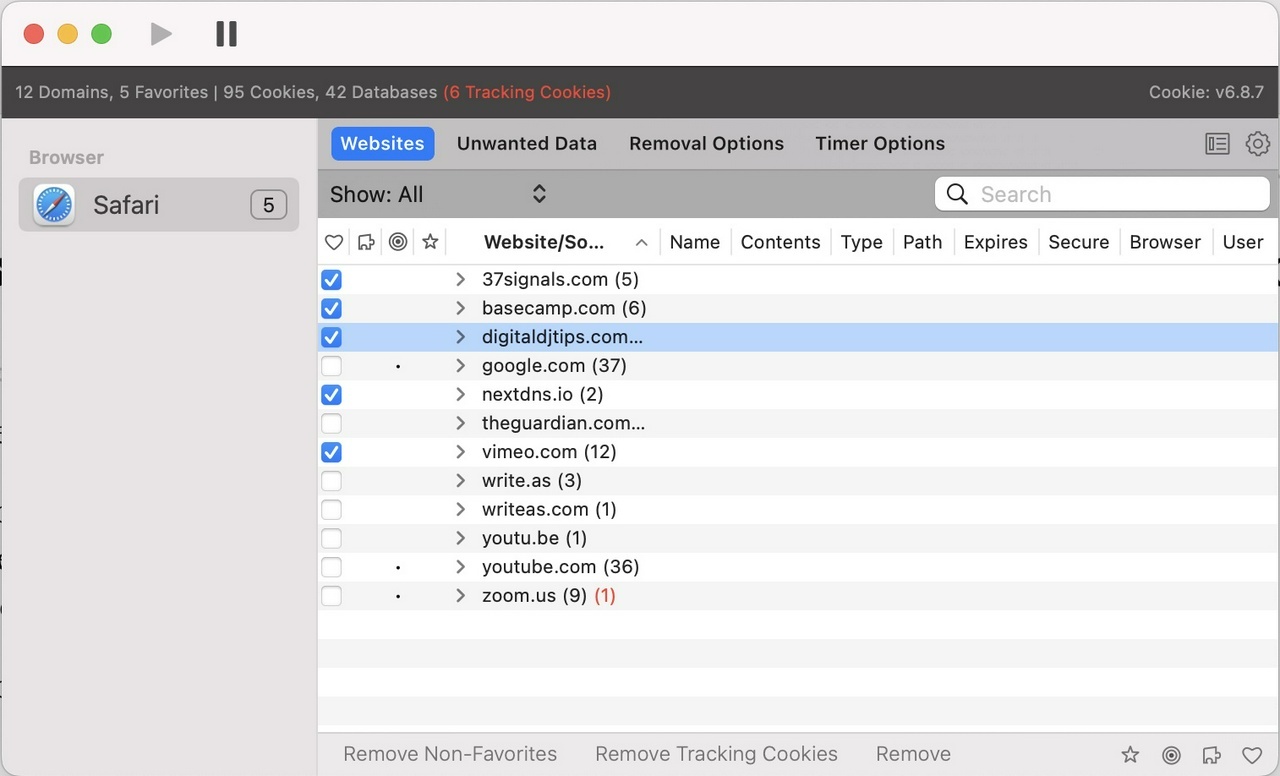Click the pause icon in the title bar
This screenshot has width=1280, height=776.
(227, 34)
